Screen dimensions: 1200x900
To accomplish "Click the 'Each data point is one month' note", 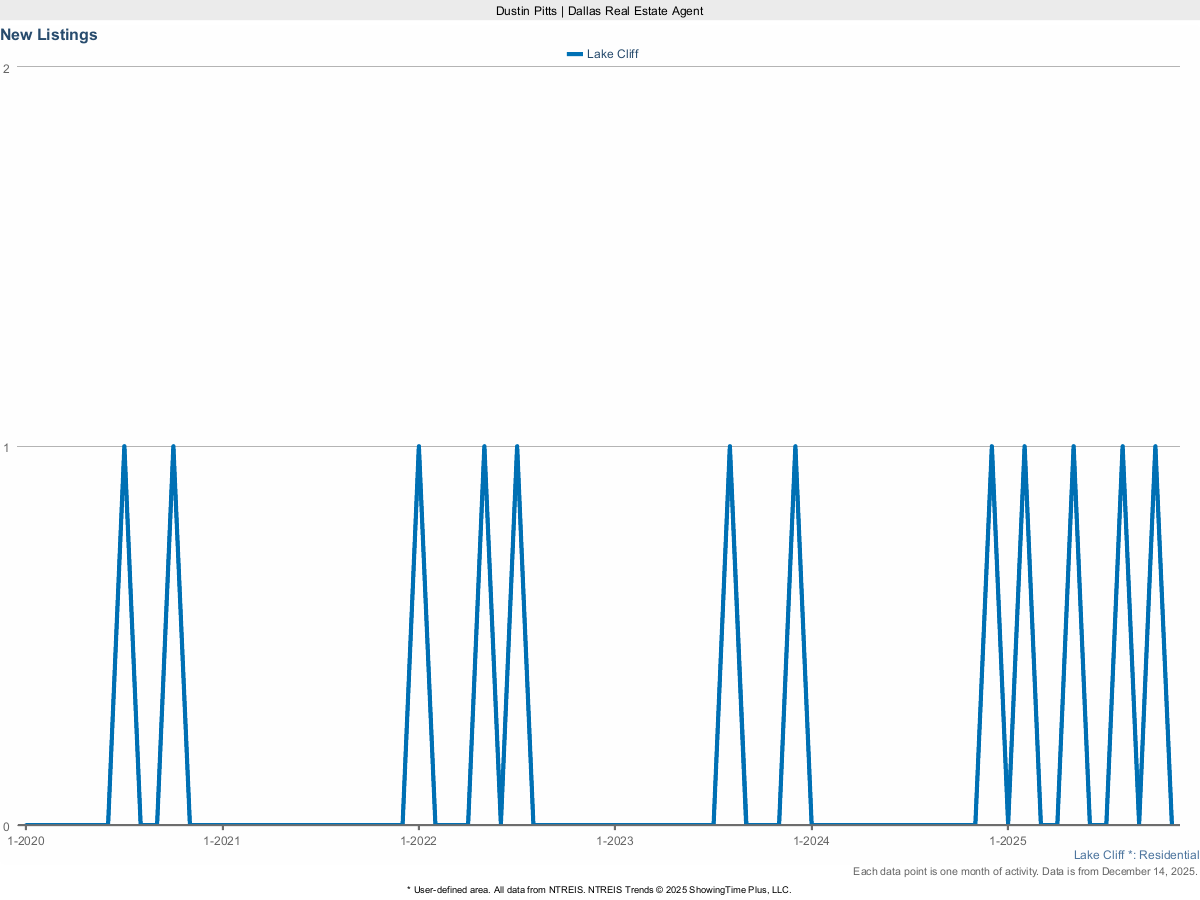I will (1025, 872).
